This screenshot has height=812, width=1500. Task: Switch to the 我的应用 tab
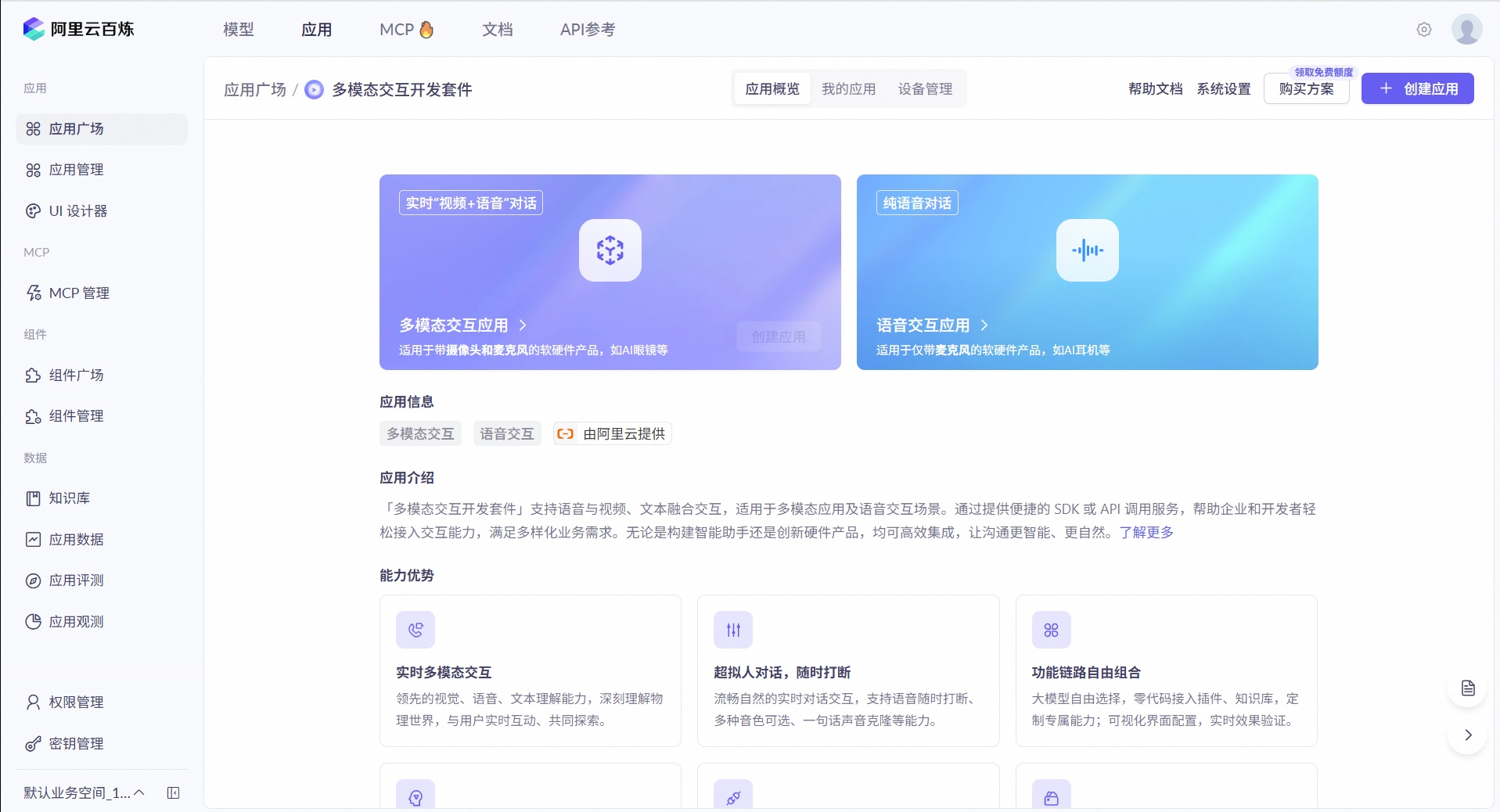(848, 88)
